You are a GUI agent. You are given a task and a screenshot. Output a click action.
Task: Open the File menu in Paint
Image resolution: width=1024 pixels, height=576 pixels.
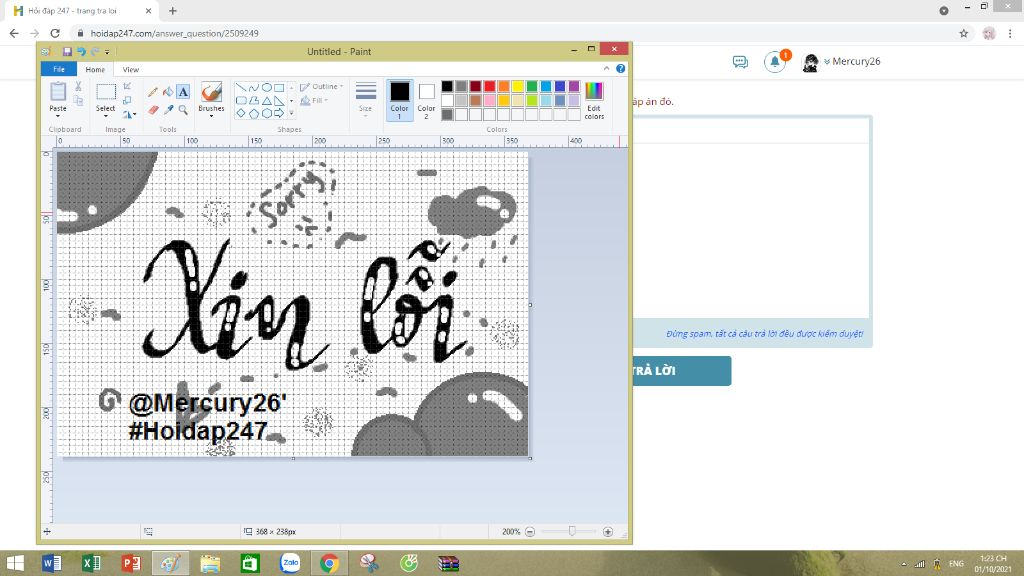59,69
